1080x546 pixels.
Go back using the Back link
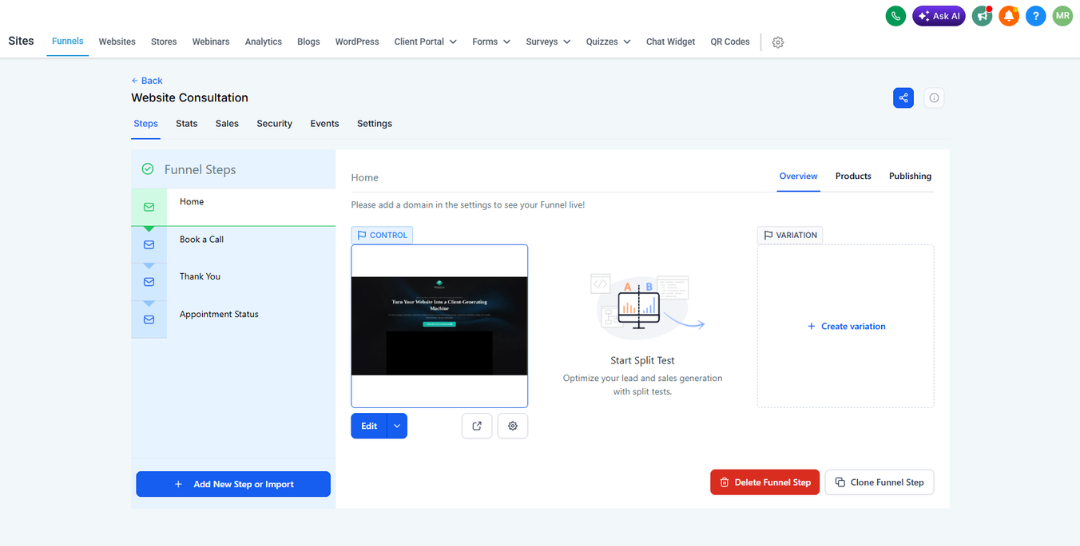click(147, 81)
